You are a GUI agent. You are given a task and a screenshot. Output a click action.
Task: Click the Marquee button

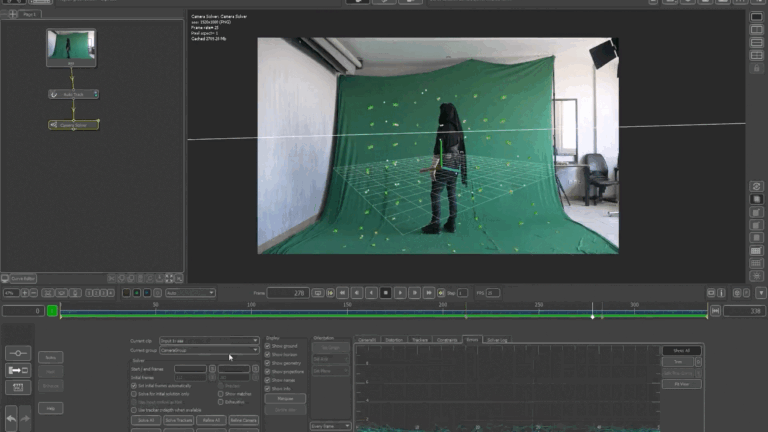click(x=285, y=399)
